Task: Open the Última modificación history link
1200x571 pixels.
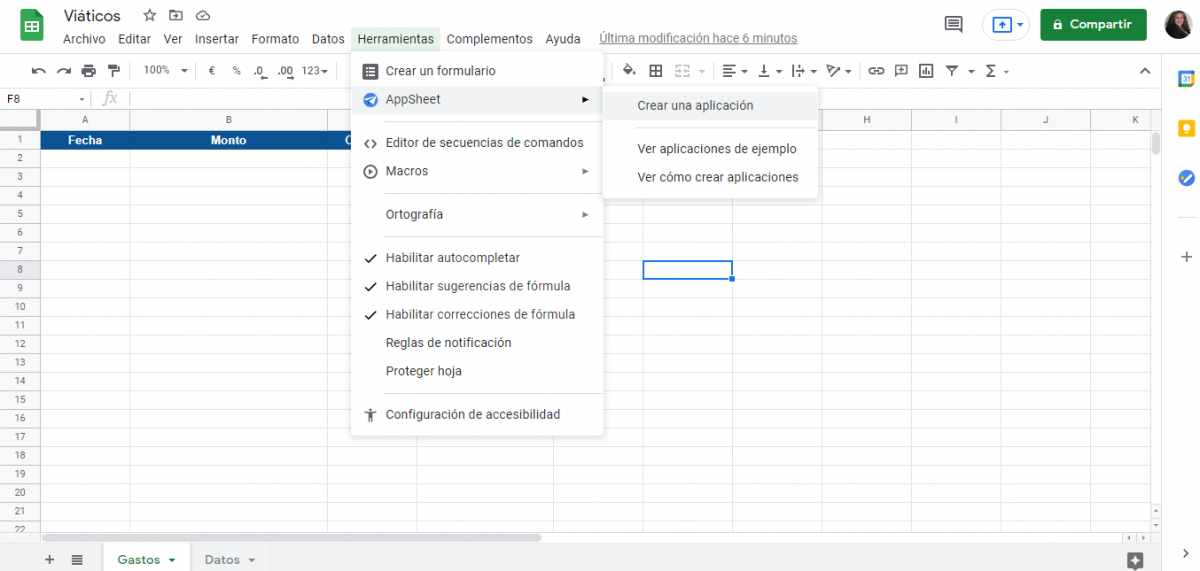Action: (697, 39)
